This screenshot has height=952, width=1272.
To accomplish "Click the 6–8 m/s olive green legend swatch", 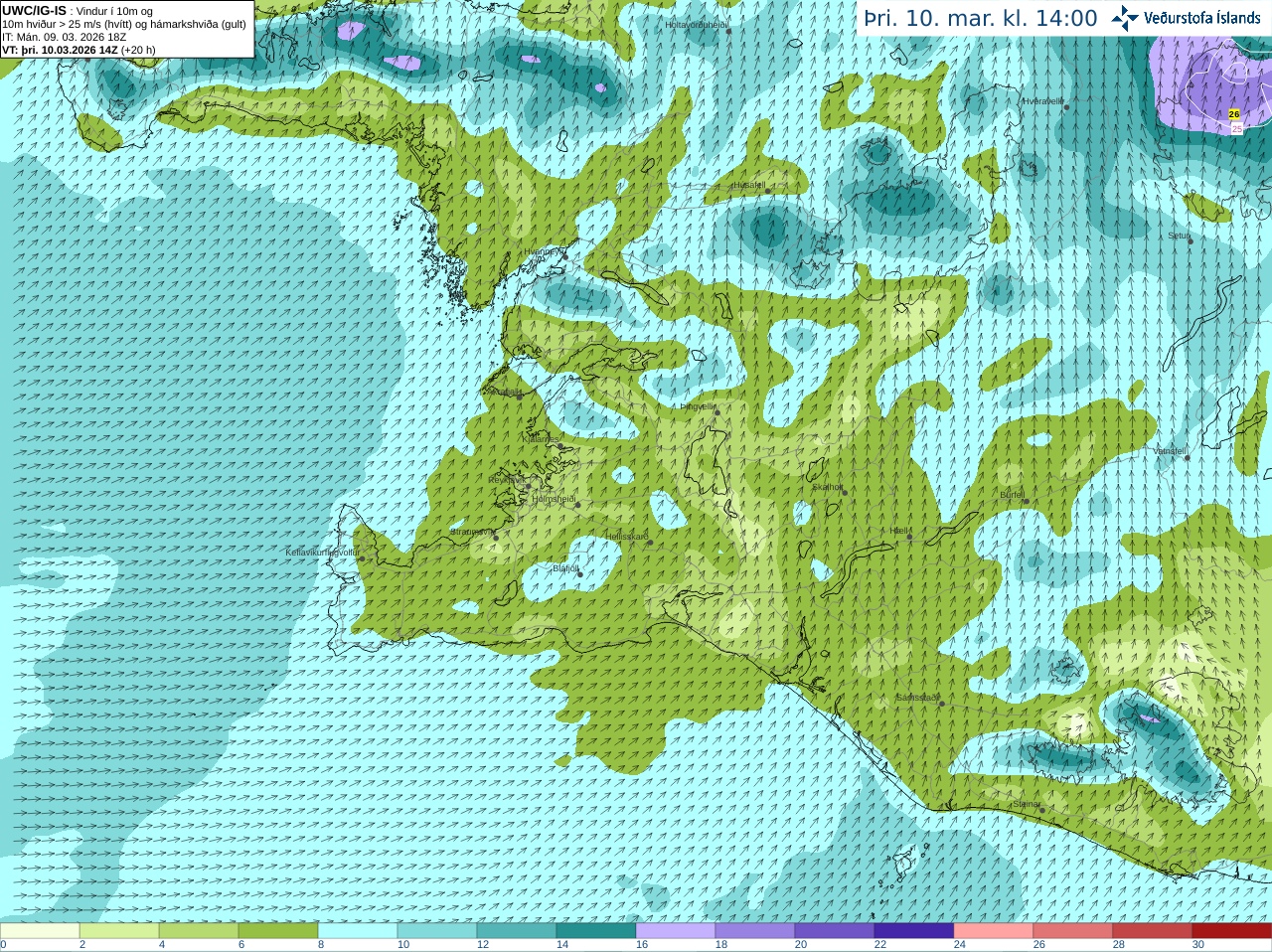I will click(x=278, y=931).
